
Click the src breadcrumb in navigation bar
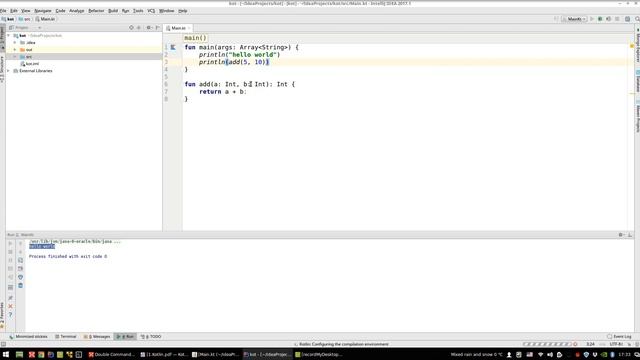[24, 19]
